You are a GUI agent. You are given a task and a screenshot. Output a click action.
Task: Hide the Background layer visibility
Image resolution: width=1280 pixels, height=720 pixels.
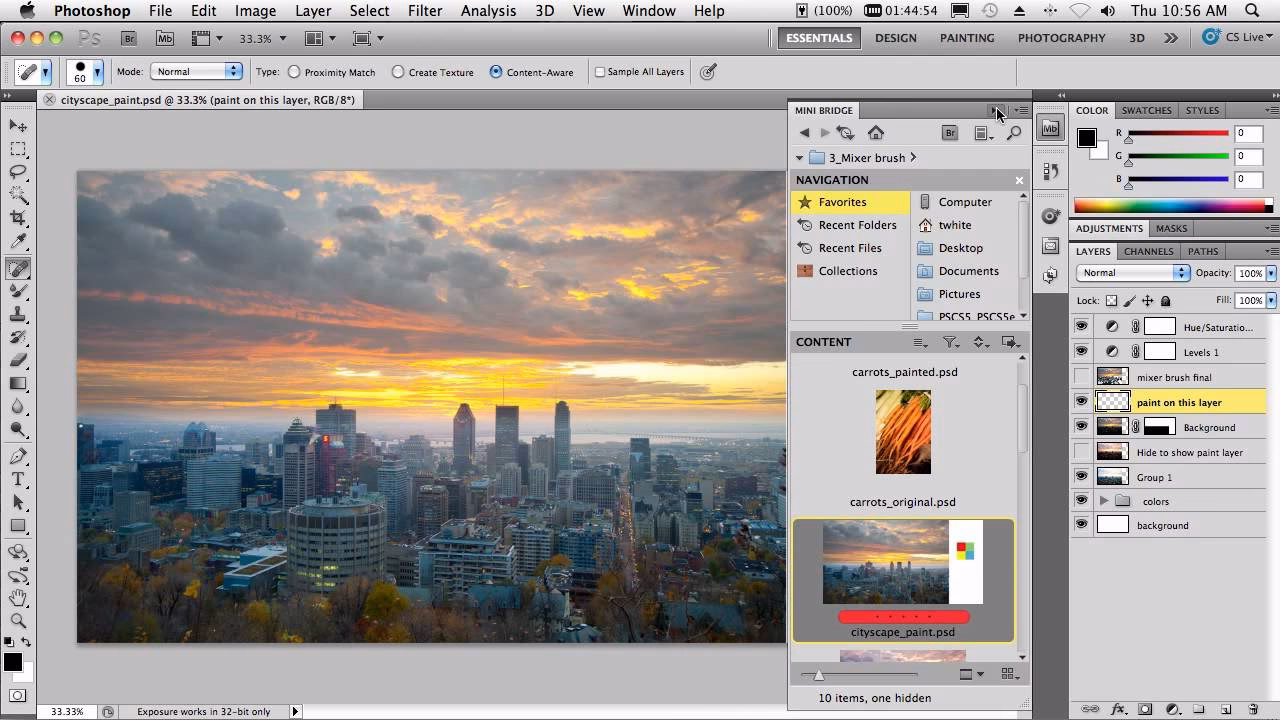1081,427
